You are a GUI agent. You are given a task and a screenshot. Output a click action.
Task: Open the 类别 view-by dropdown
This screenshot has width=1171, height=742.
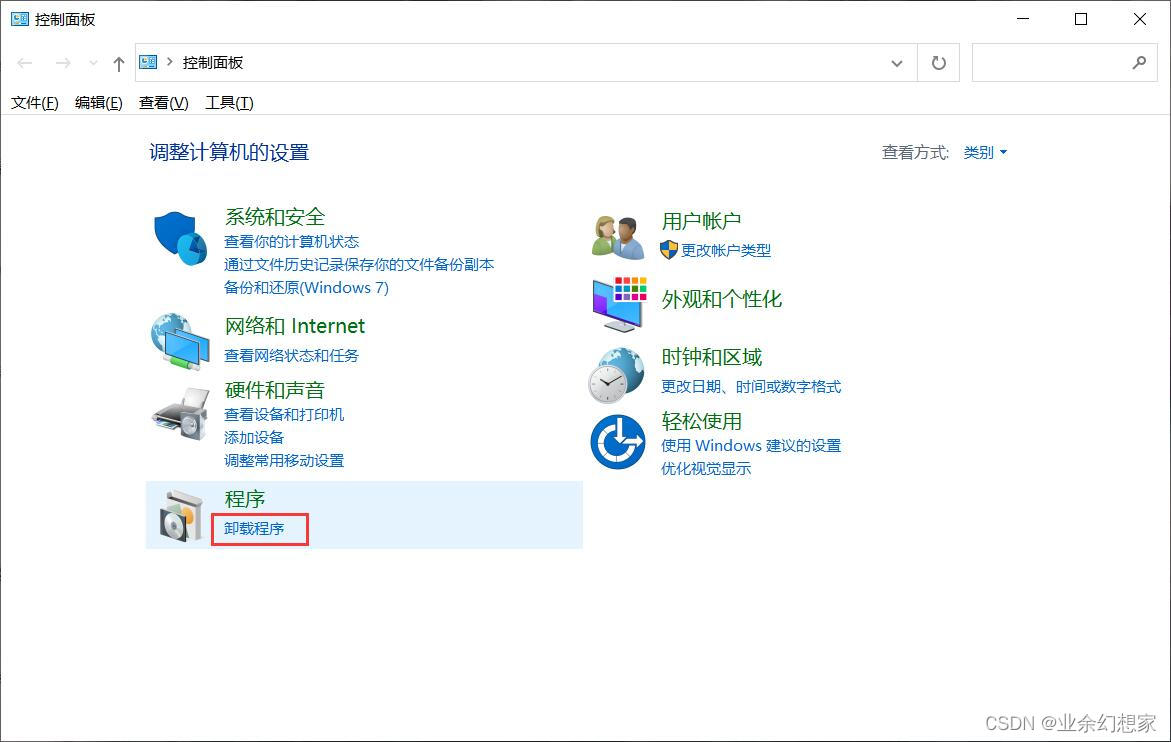tap(986, 152)
